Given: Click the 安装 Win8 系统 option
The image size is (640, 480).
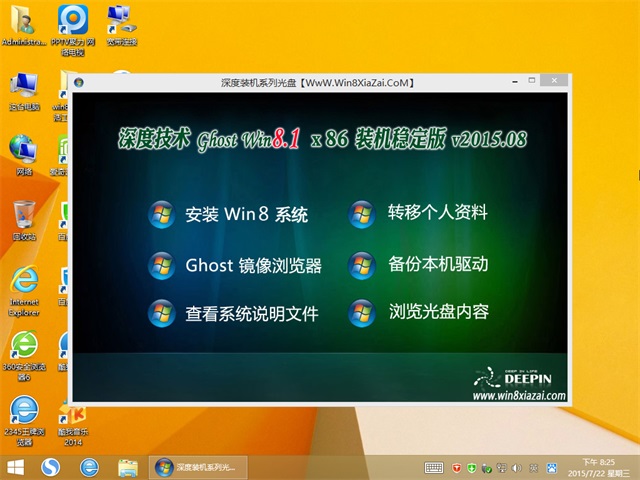Looking at the screenshot, I should pyautogui.click(x=246, y=214).
